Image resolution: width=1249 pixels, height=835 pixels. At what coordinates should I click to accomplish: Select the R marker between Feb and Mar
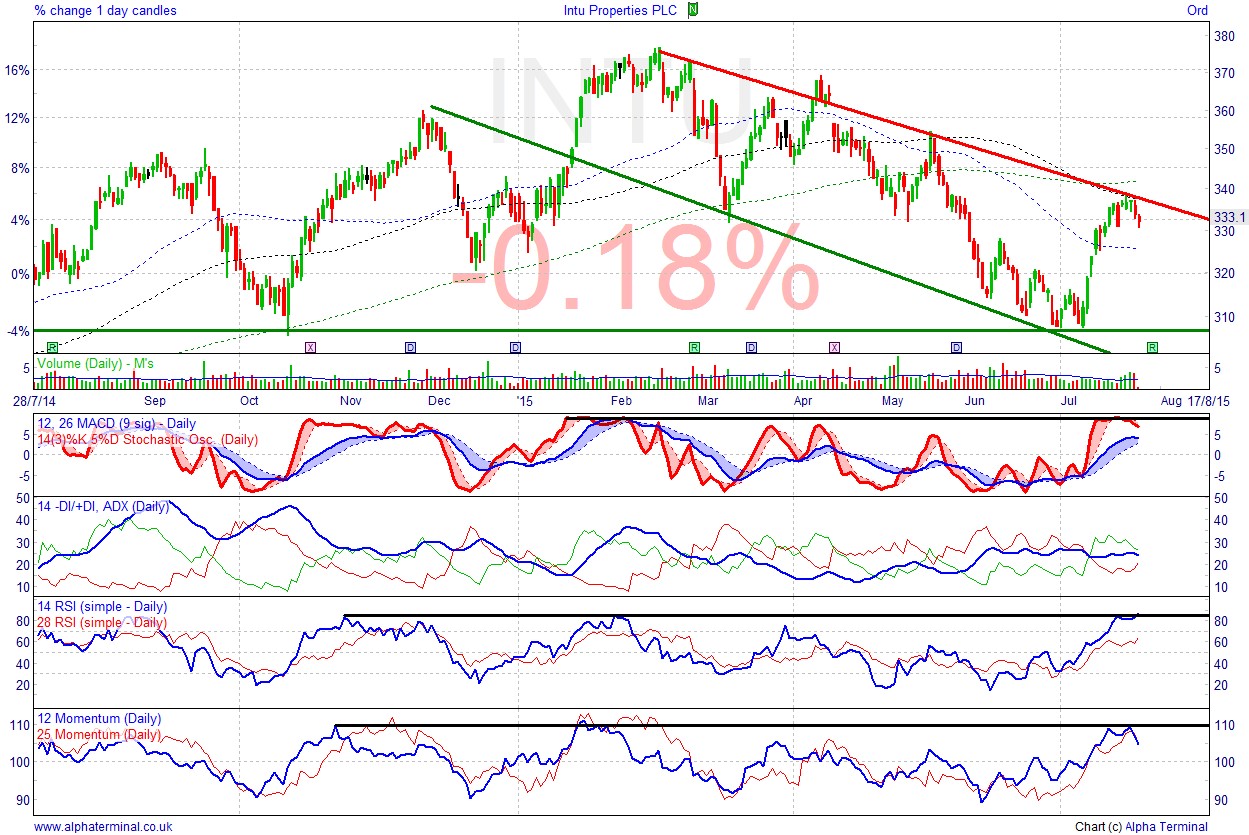click(693, 347)
